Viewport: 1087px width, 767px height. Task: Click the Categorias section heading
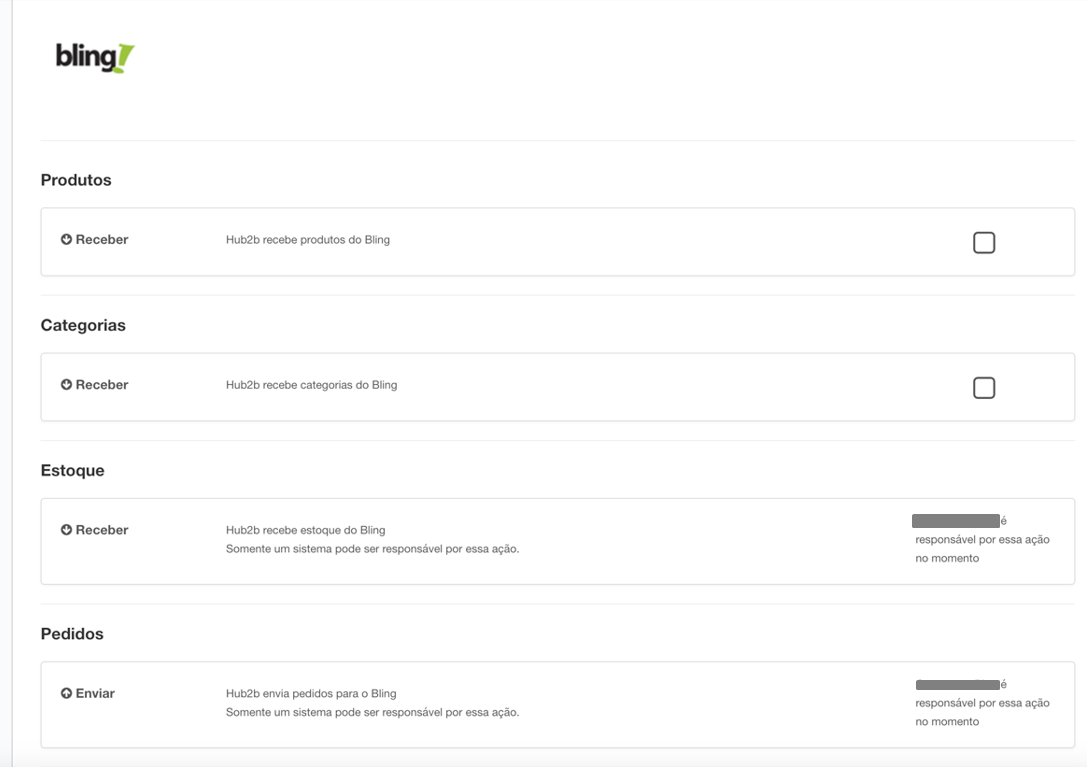83,325
